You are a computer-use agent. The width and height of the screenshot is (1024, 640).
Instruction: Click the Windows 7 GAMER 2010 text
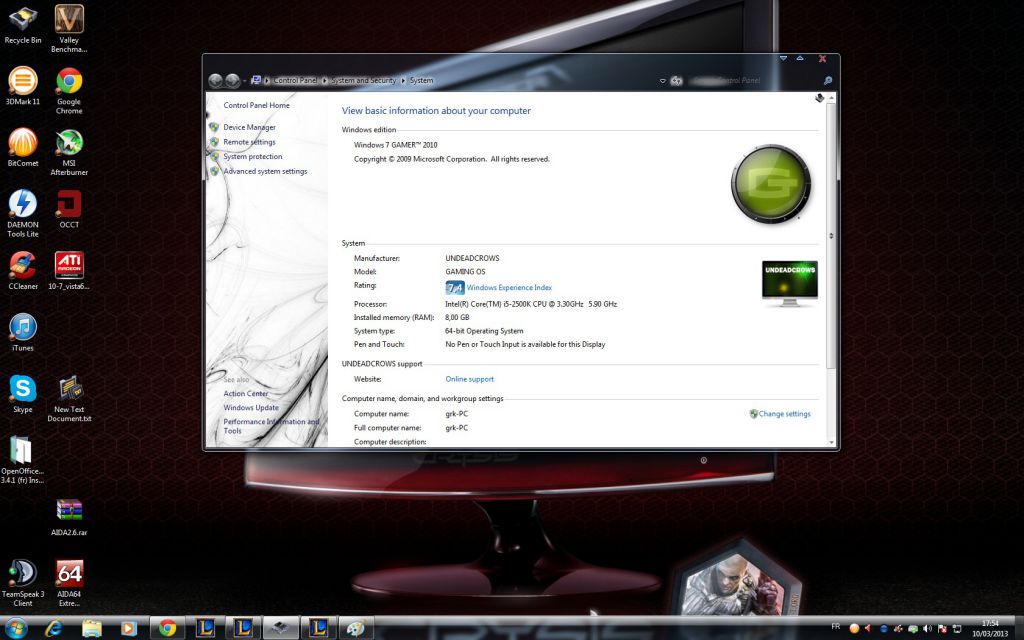tap(396, 145)
